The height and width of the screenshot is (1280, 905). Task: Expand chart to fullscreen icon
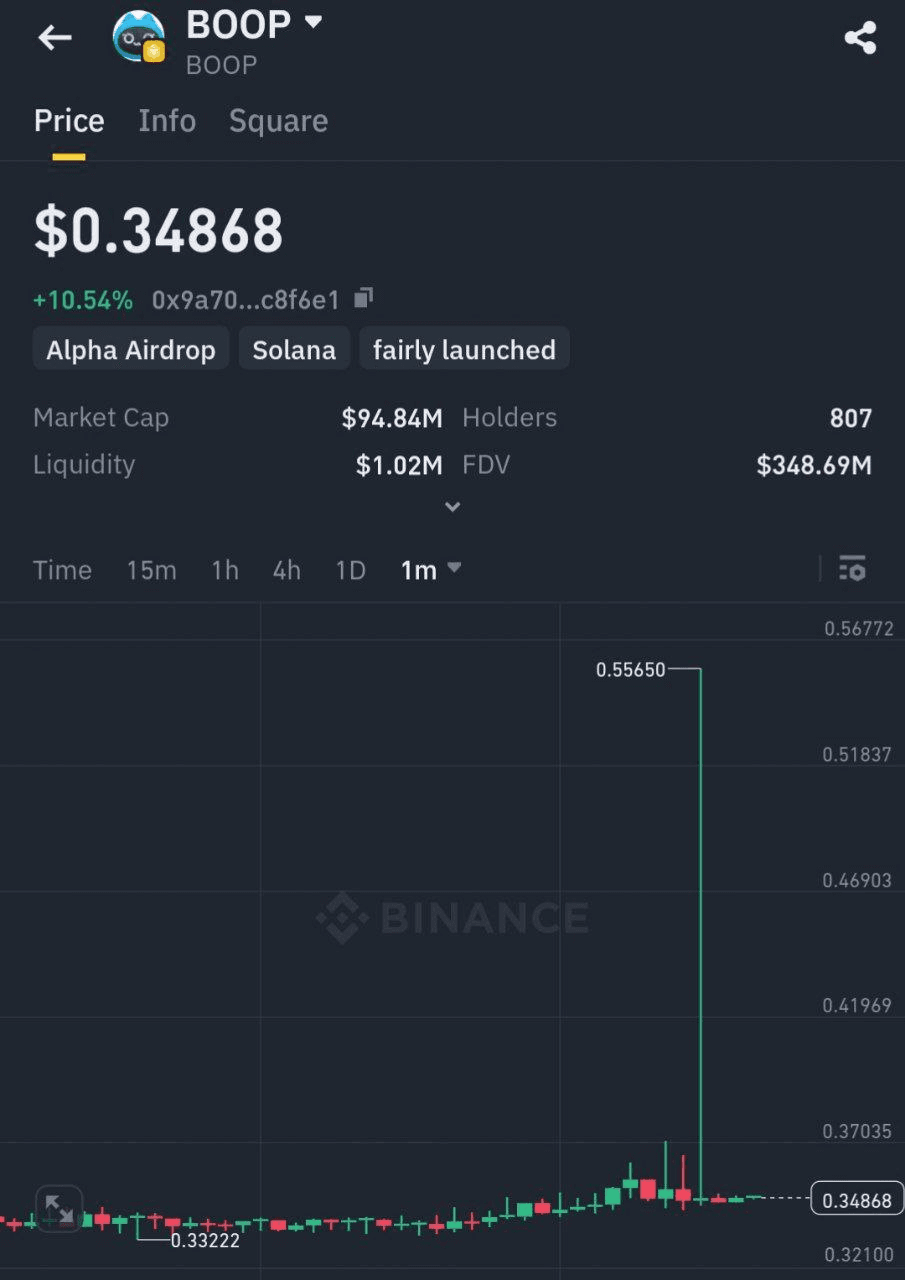(59, 1208)
